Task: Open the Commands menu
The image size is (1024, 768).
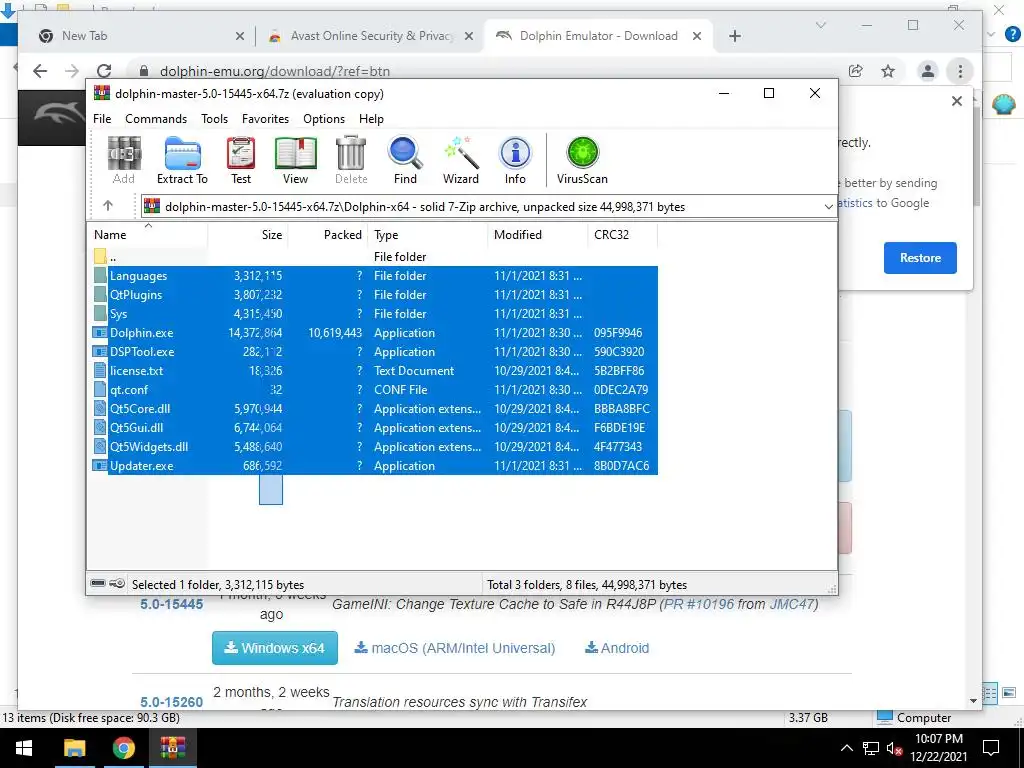Action: click(x=156, y=119)
